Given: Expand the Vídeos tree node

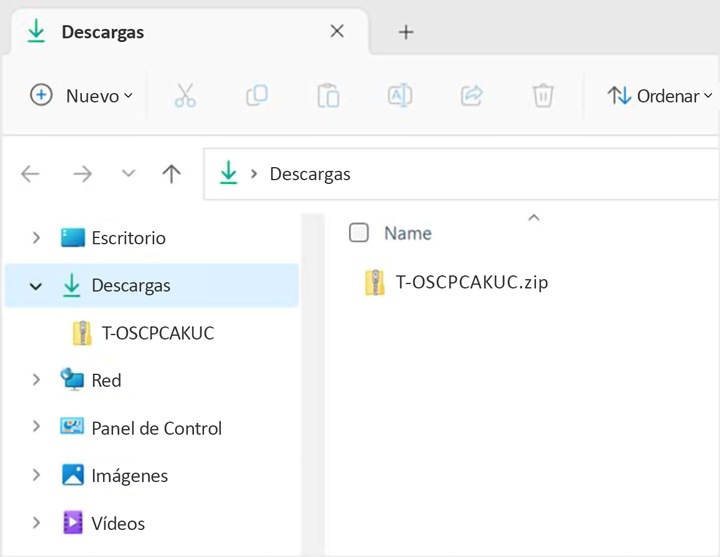Looking at the screenshot, I should [x=36, y=523].
